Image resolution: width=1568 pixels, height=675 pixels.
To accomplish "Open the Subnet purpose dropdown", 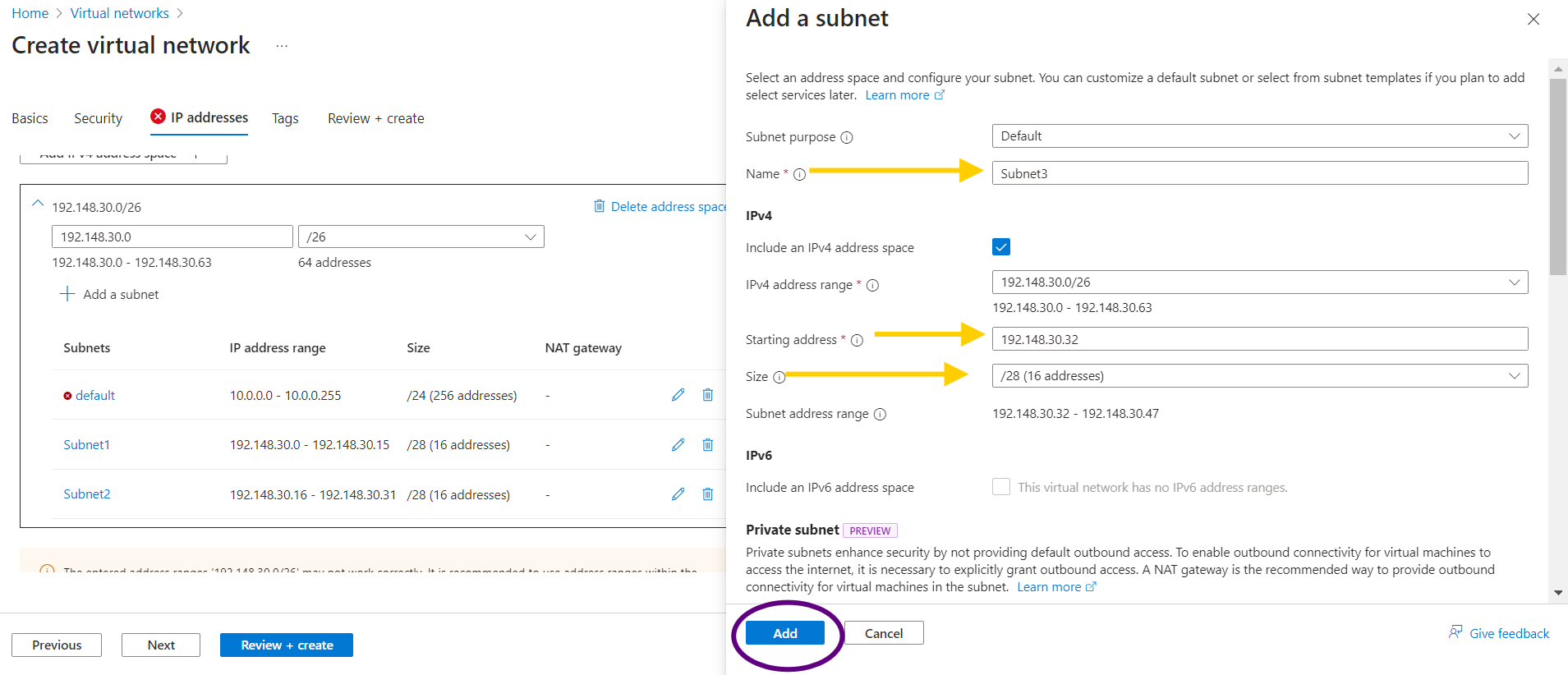I will click(x=1259, y=136).
